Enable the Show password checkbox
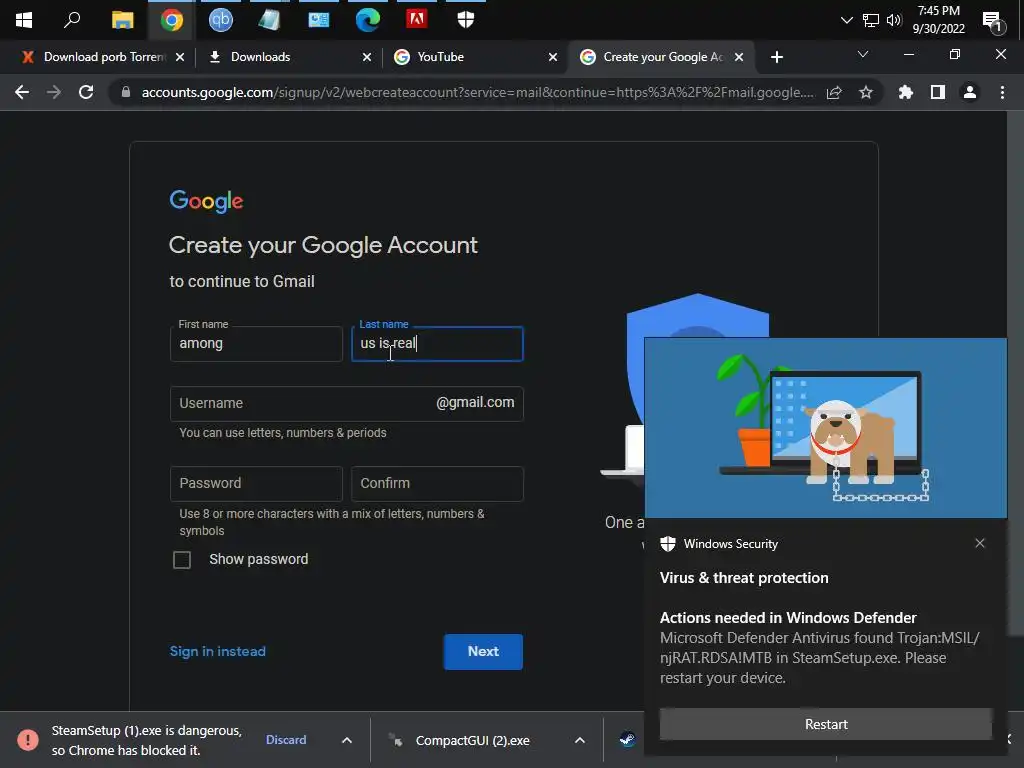Screen dimensions: 1024x768 click(182, 560)
